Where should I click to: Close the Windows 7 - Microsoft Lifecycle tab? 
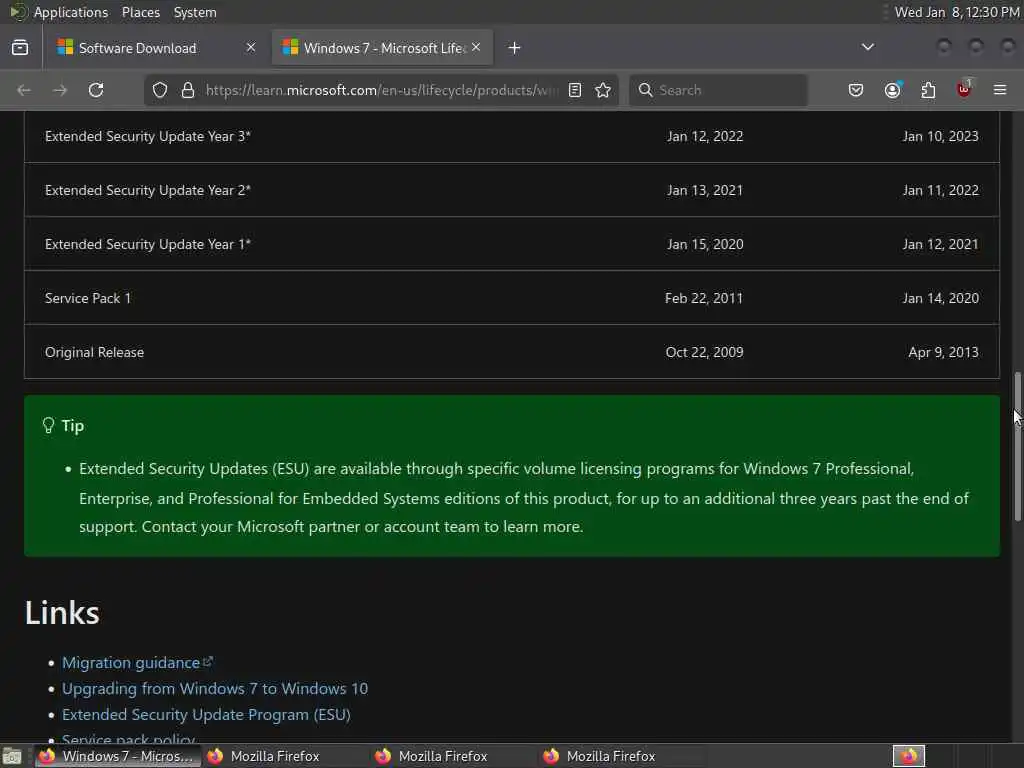coord(476,47)
